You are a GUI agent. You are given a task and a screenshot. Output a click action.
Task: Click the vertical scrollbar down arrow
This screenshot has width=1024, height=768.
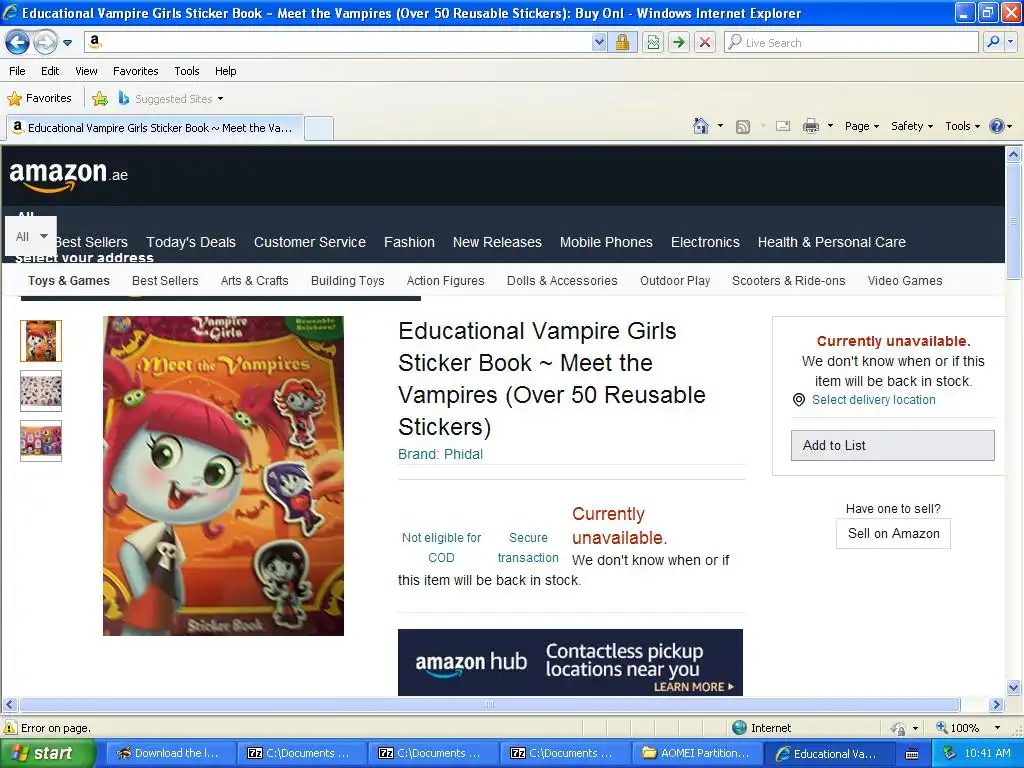pyautogui.click(x=1014, y=687)
